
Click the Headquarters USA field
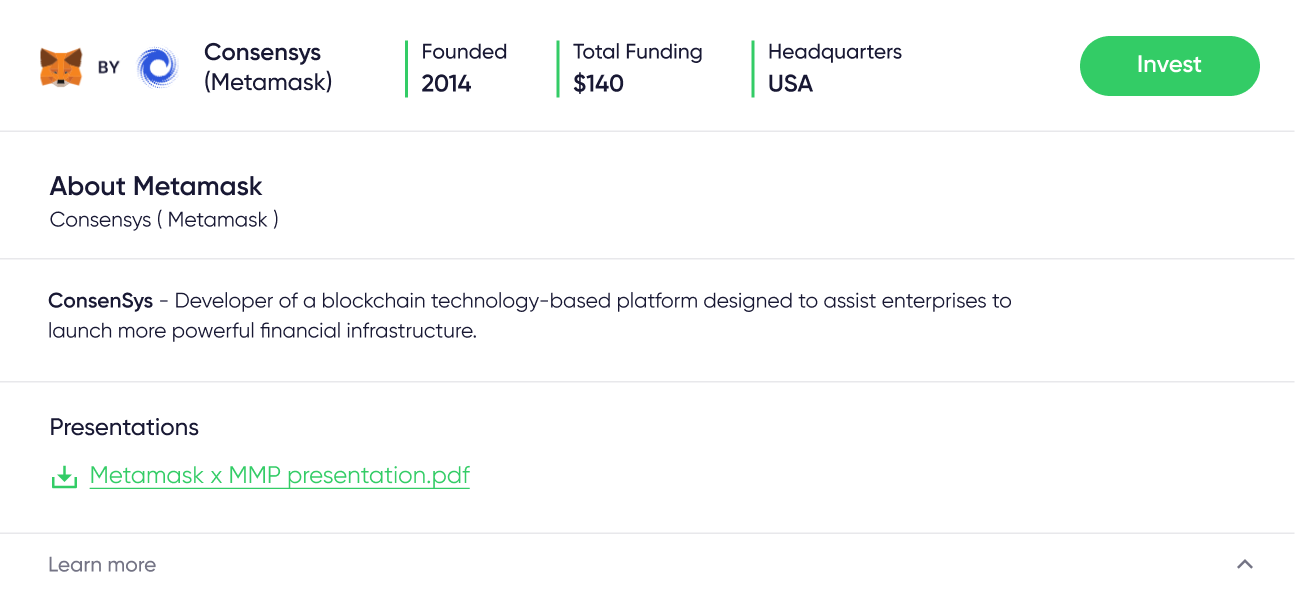point(834,68)
